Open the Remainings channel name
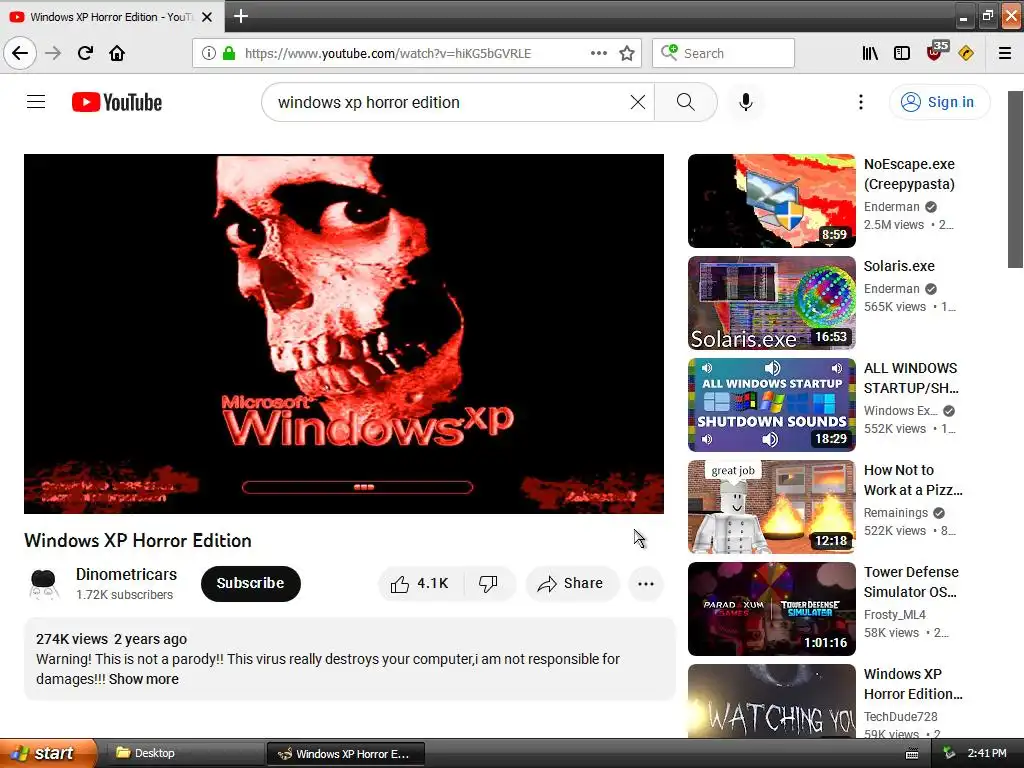The width and height of the screenshot is (1024, 768). tap(895, 513)
